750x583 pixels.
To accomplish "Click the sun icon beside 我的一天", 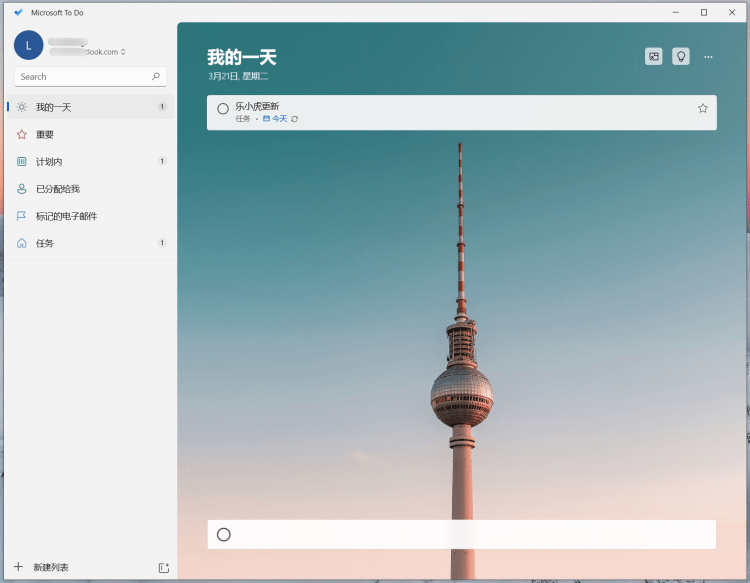I will point(22,107).
